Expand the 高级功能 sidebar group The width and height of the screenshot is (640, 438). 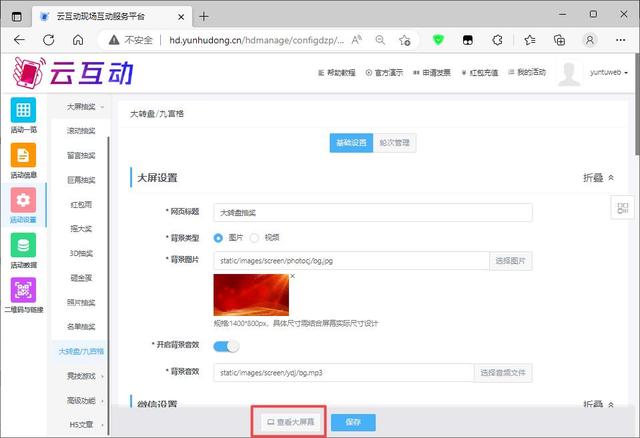click(85, 400)
